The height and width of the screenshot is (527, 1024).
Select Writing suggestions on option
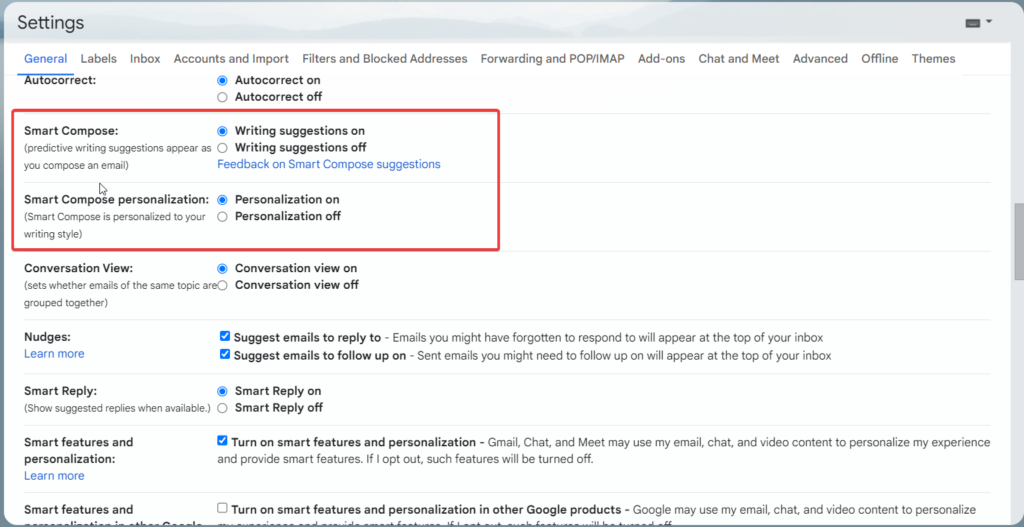(222, 131)
